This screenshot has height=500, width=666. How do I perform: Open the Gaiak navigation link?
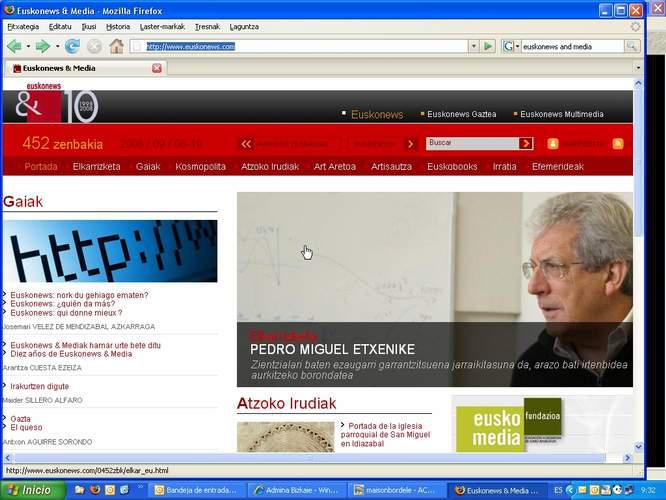pos(148,167)
